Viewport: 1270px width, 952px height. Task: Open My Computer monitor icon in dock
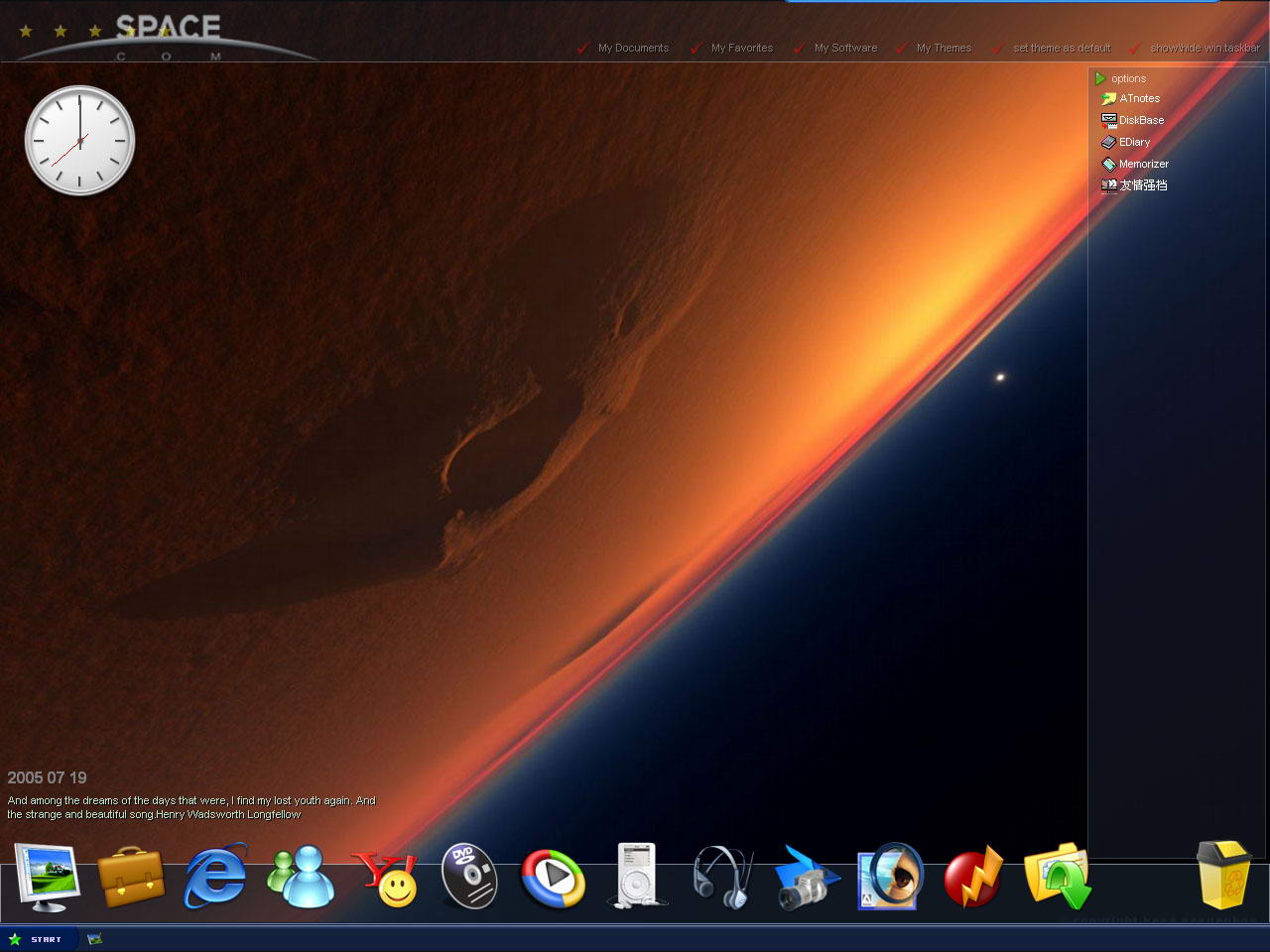click(45, 877)
